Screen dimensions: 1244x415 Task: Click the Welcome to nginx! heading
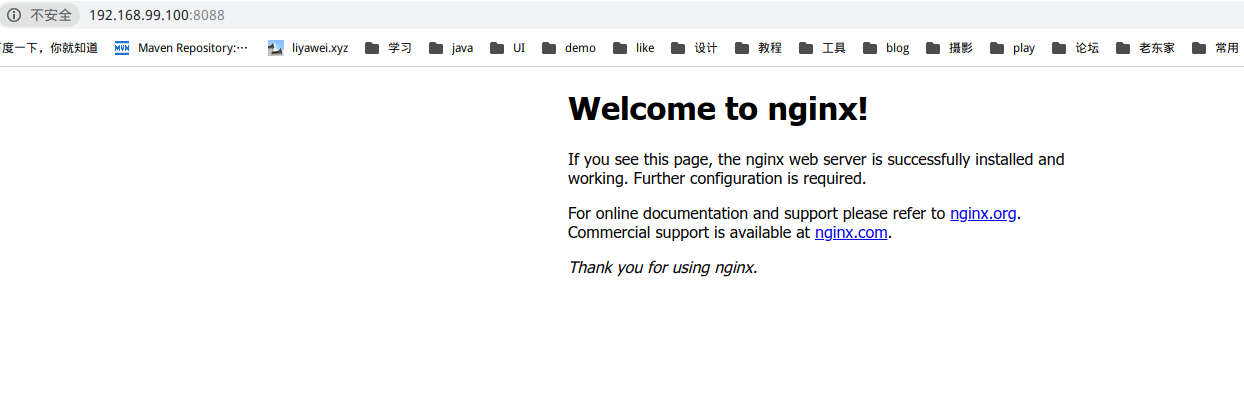click(x=718, y=109)
